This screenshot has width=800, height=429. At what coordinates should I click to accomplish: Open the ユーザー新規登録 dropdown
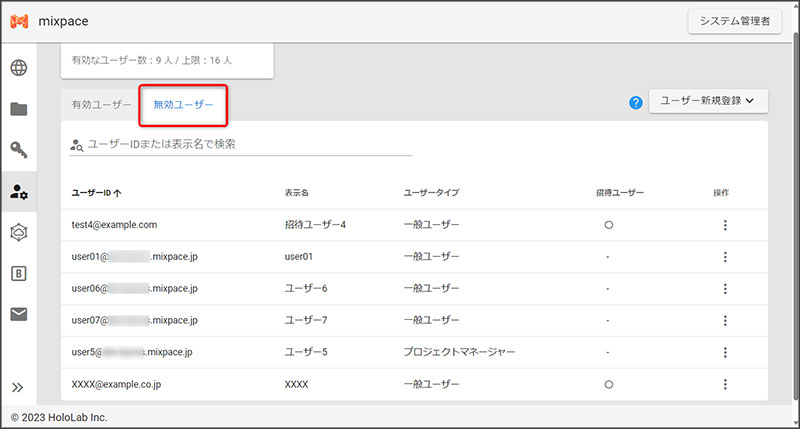[707, 101]
